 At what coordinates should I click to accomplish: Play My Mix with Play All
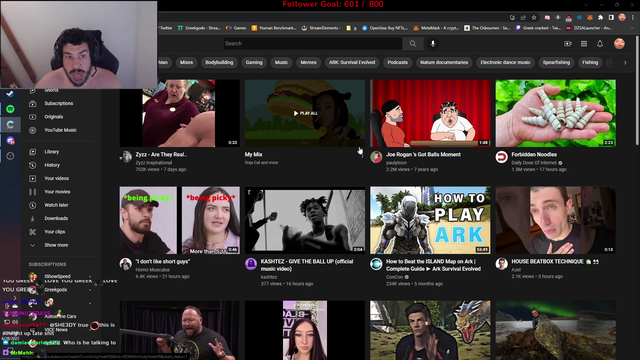305,113
